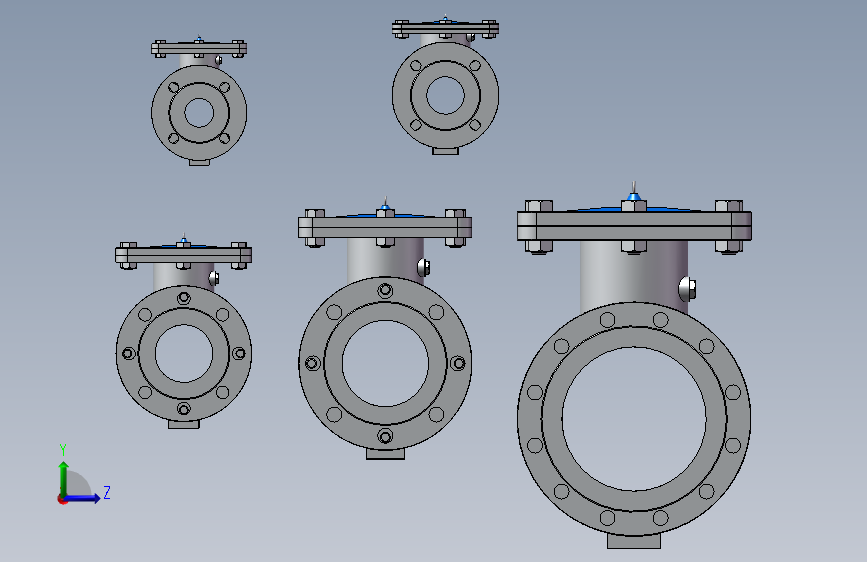Select the bottom foot block of the largest valve
This screenshot has width=867, height=562.
pos(634,540)
